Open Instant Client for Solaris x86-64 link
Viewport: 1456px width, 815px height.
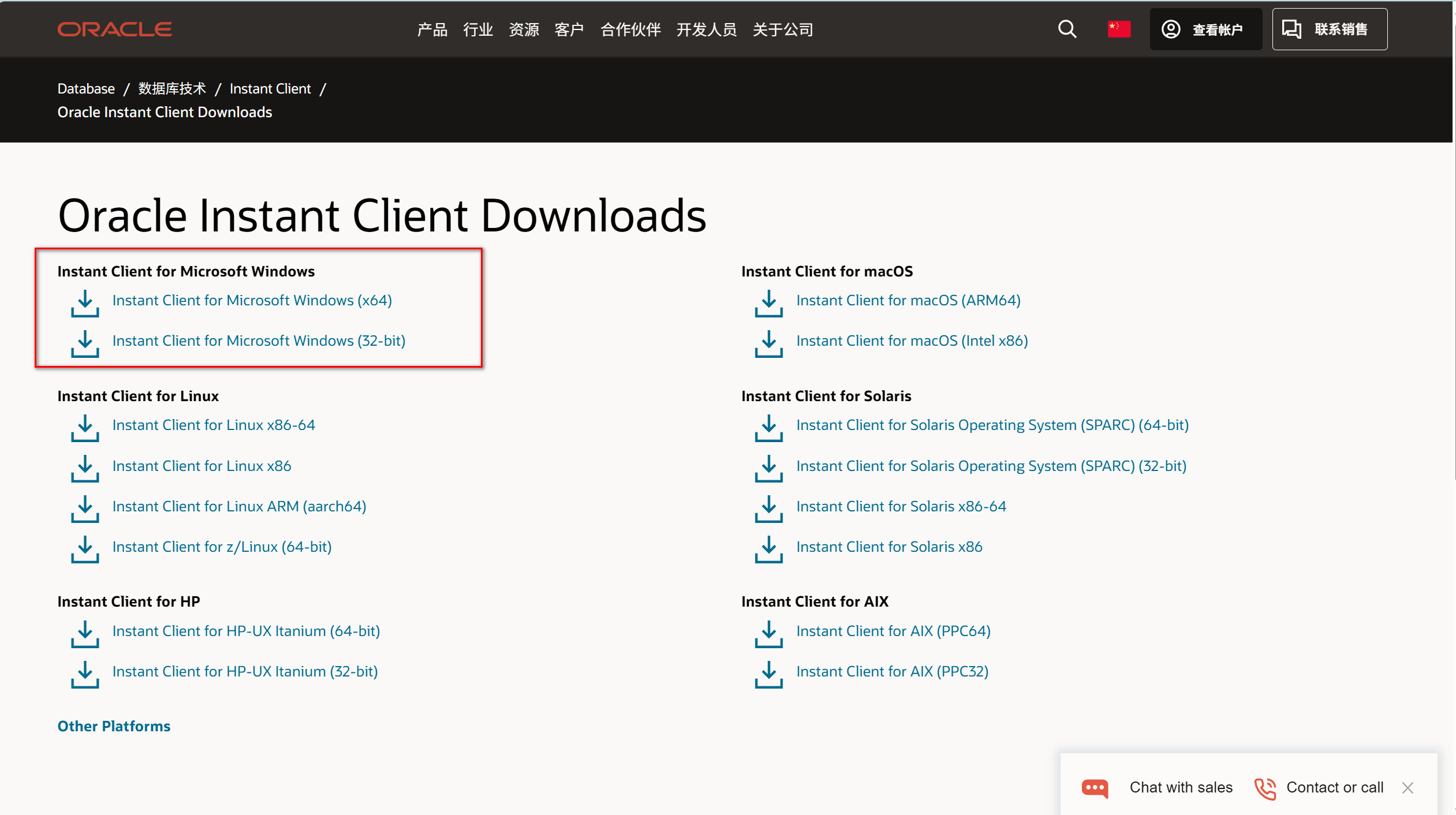coord(901,506)
